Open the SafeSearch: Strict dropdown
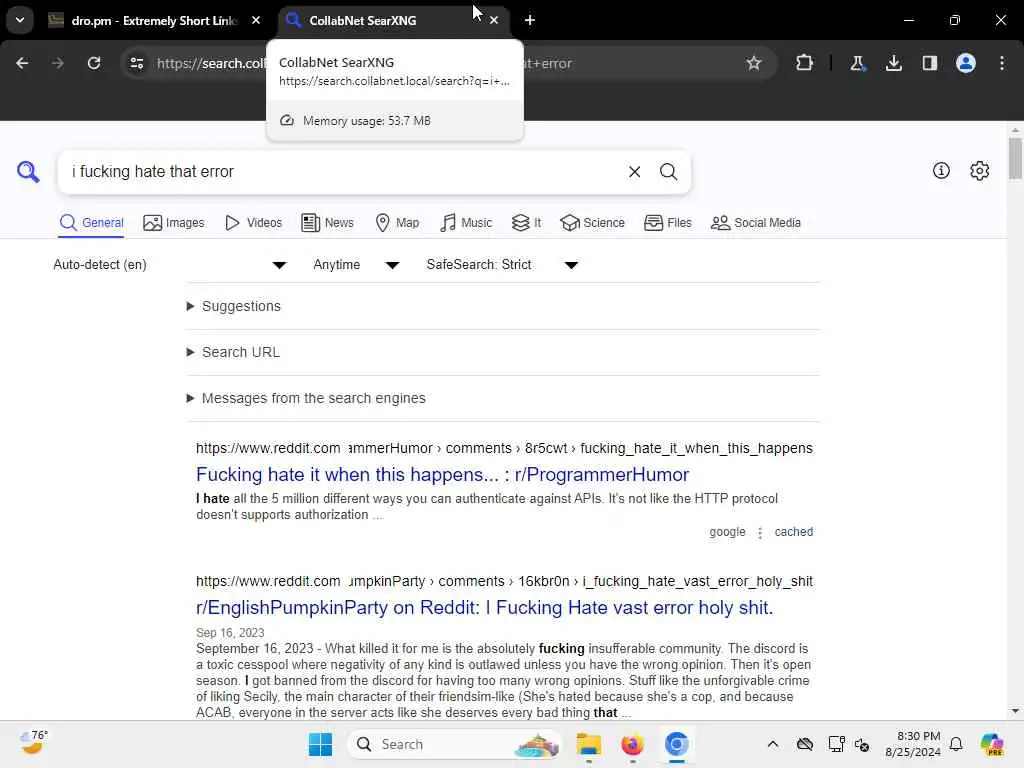The image size is (1024, 768). point(502,264)
